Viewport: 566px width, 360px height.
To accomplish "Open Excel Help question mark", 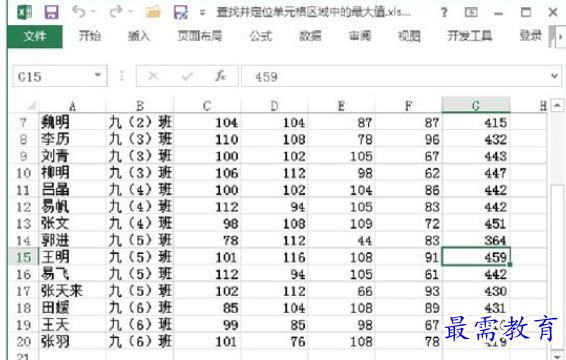I will coord(444,13).
